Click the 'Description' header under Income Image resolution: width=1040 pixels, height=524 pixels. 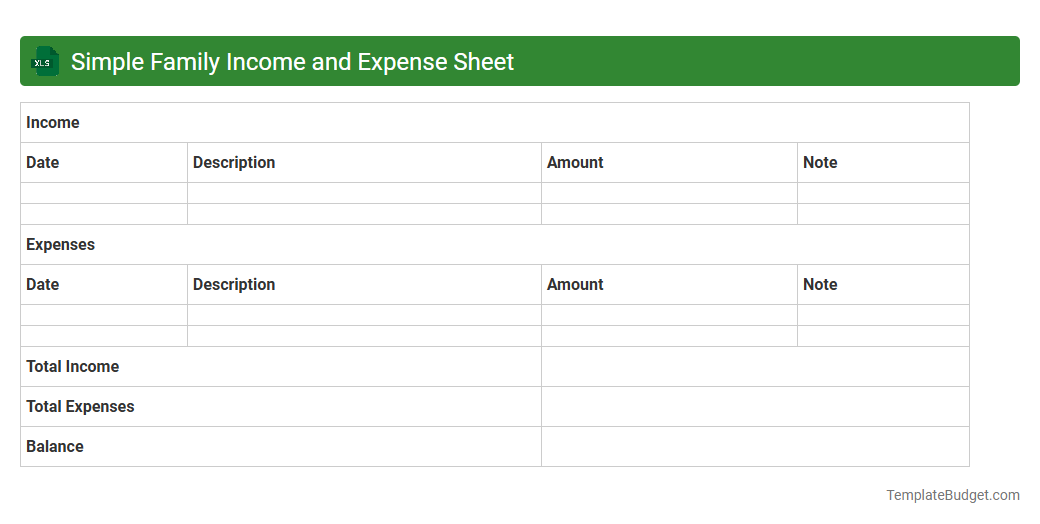364,163
